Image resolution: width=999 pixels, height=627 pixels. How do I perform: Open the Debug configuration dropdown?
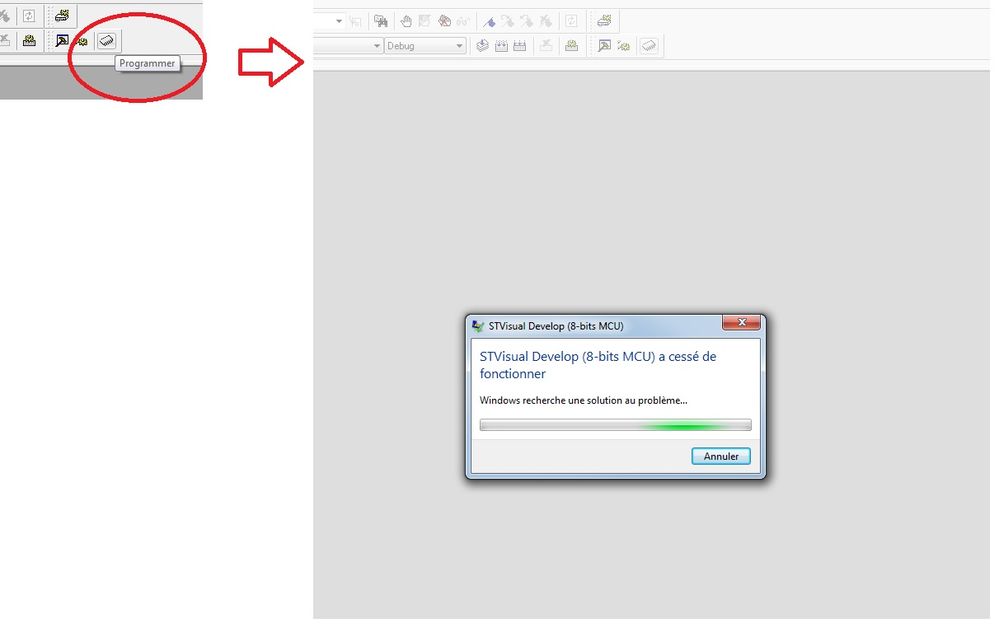[x=425, y=46]
